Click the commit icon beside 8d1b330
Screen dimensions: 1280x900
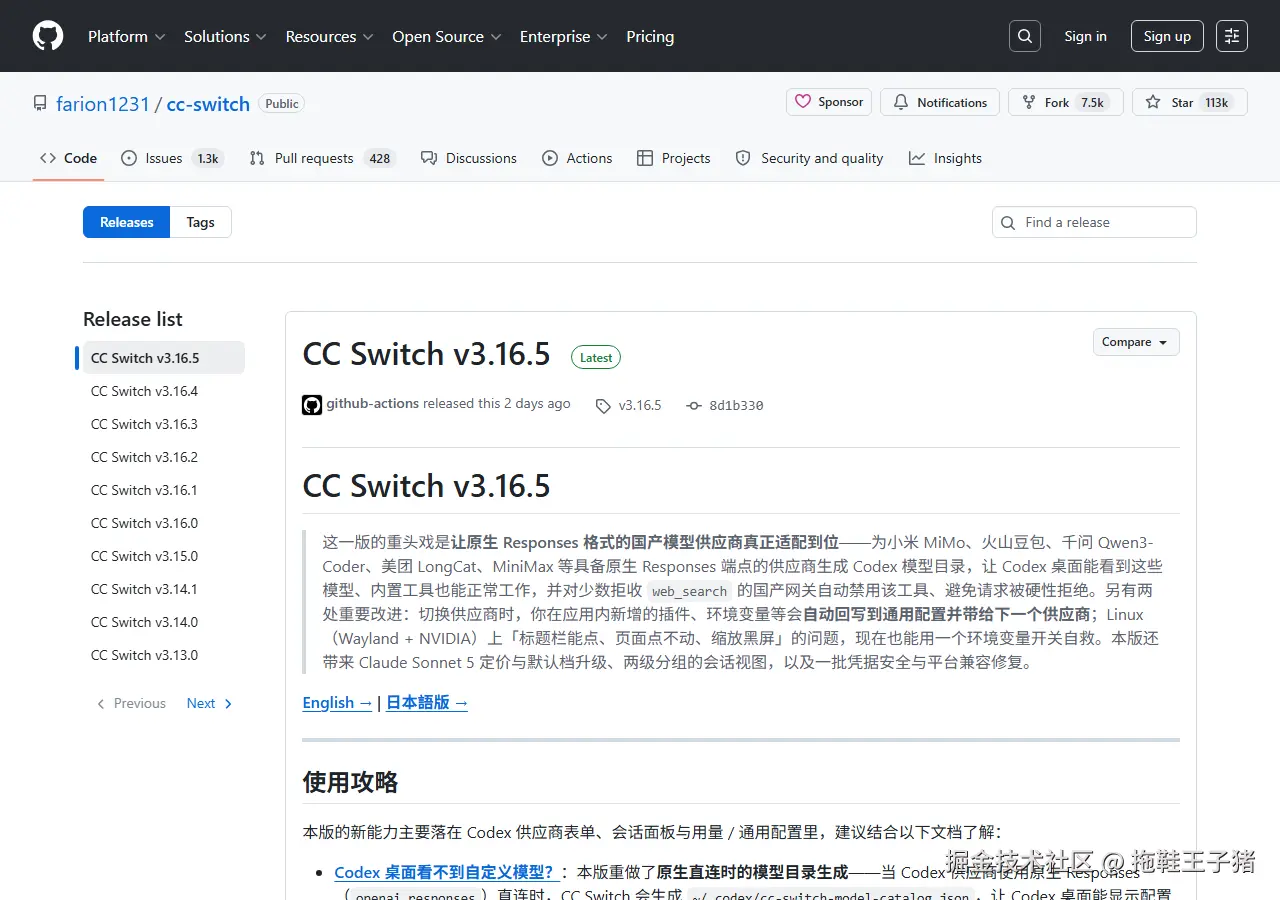point(694,406)
